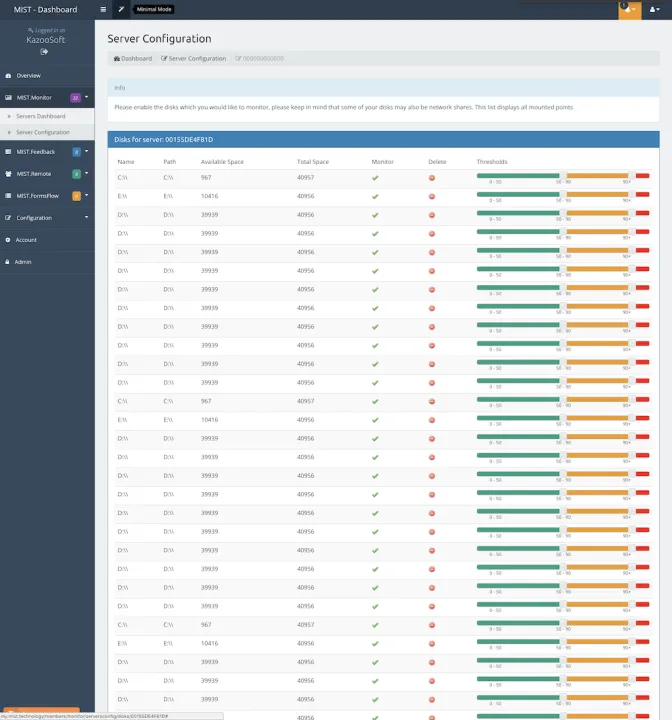Expand the MIST.Feedback caret arrow
Viewport: 672px width, 720px height.
tap(86, 152)
